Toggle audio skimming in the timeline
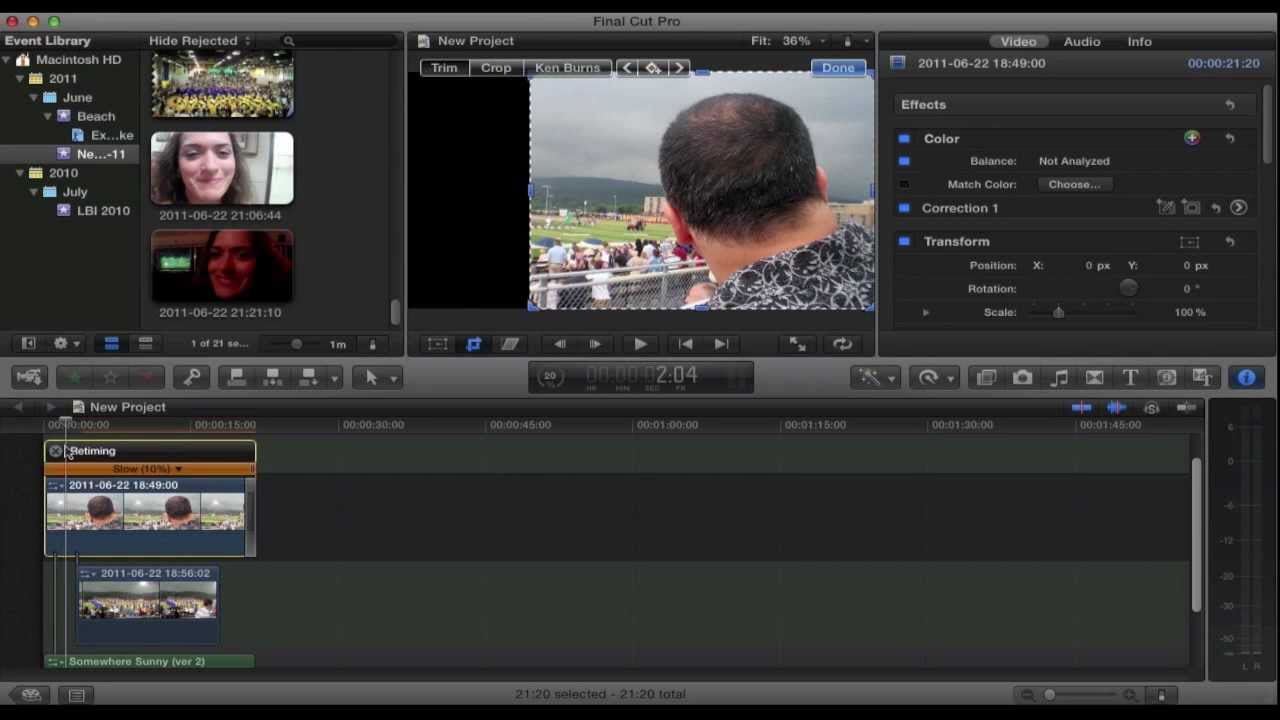 [1116, 407]
